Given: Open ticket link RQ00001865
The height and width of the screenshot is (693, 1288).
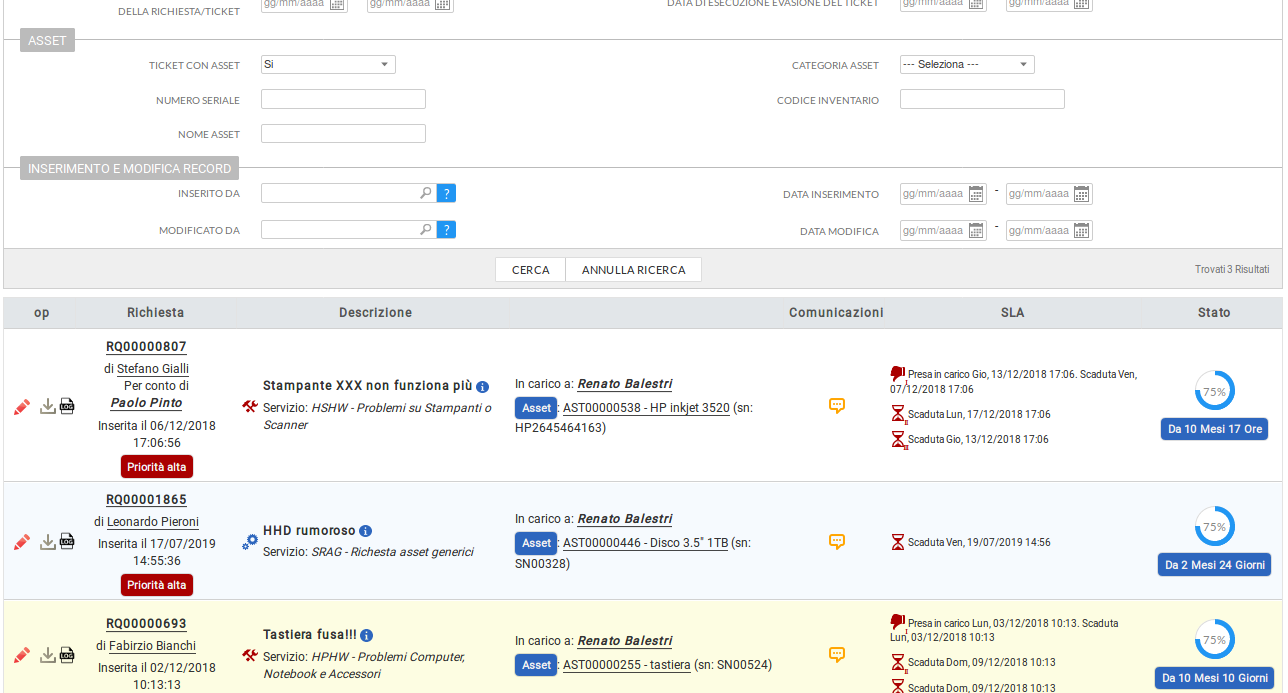Looking at the screenshot, I should (146, 500).
